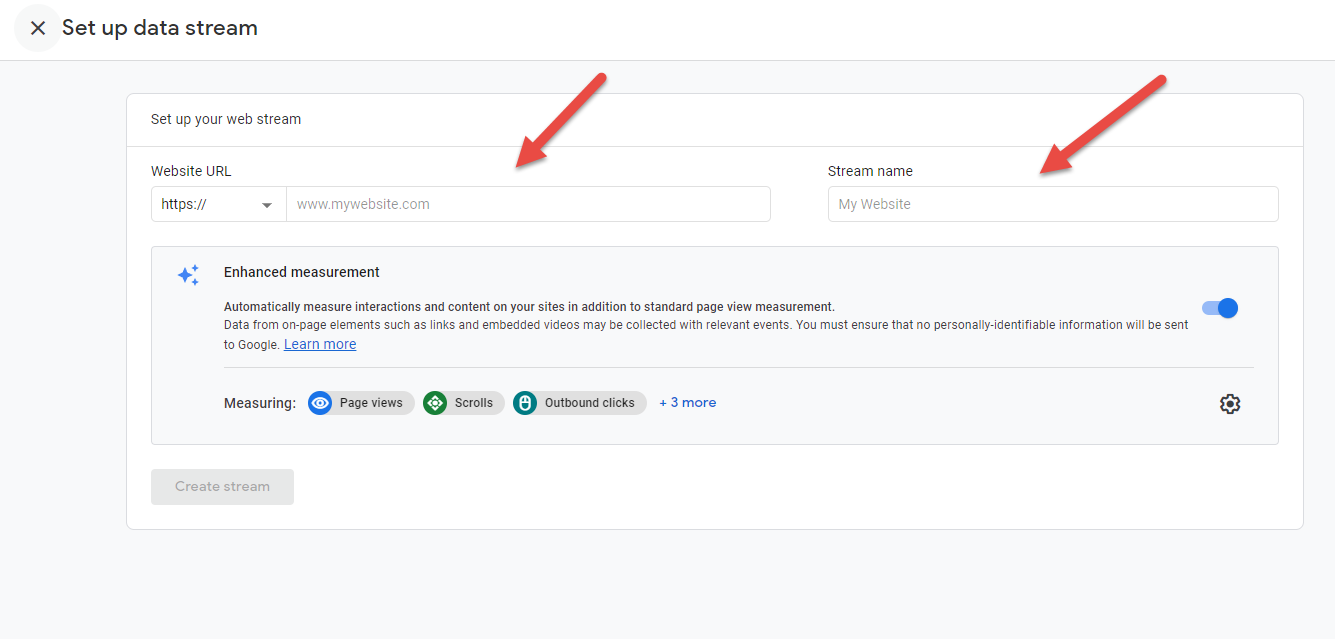Click the Set up your web stream heading

(226, 119)
